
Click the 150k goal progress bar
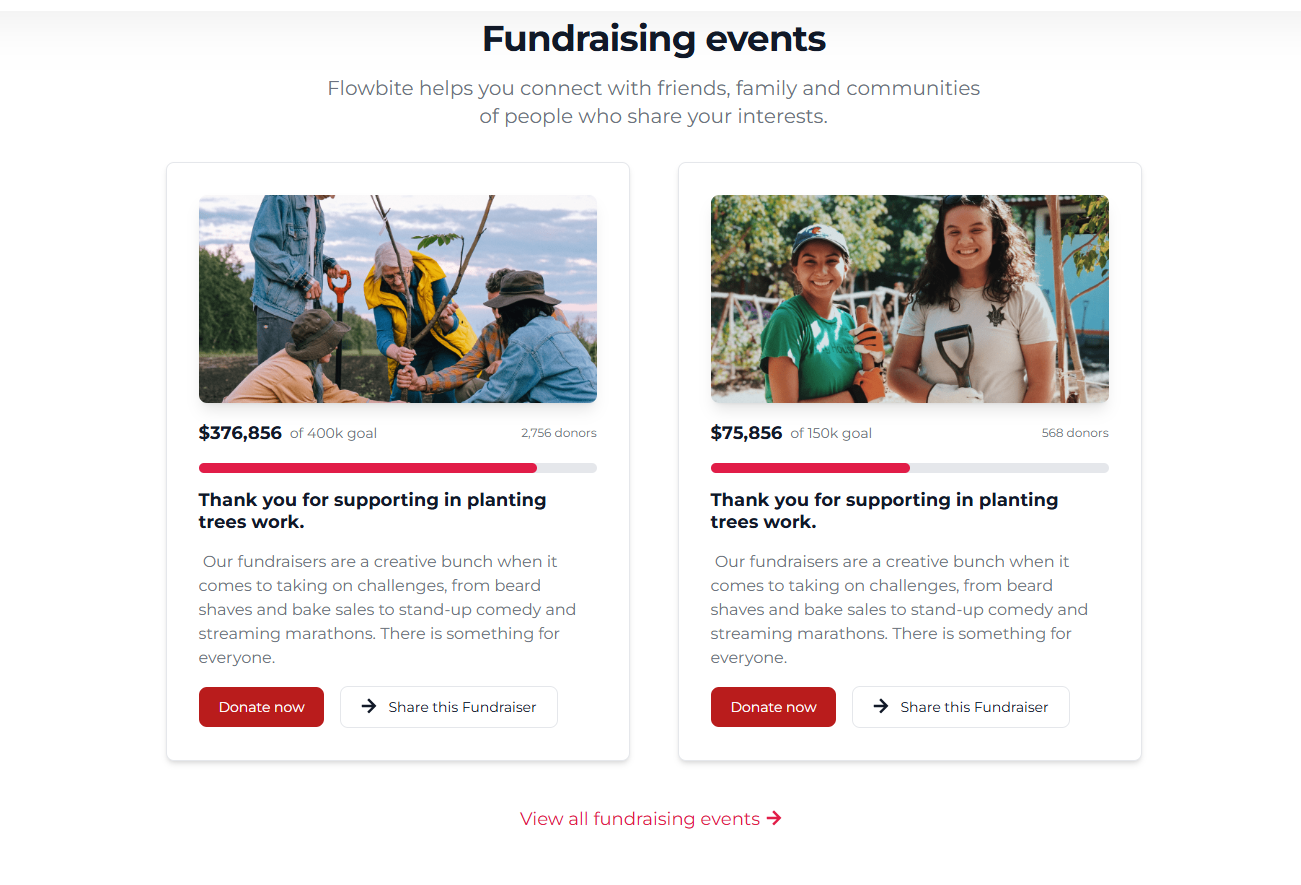pos(909,468)
